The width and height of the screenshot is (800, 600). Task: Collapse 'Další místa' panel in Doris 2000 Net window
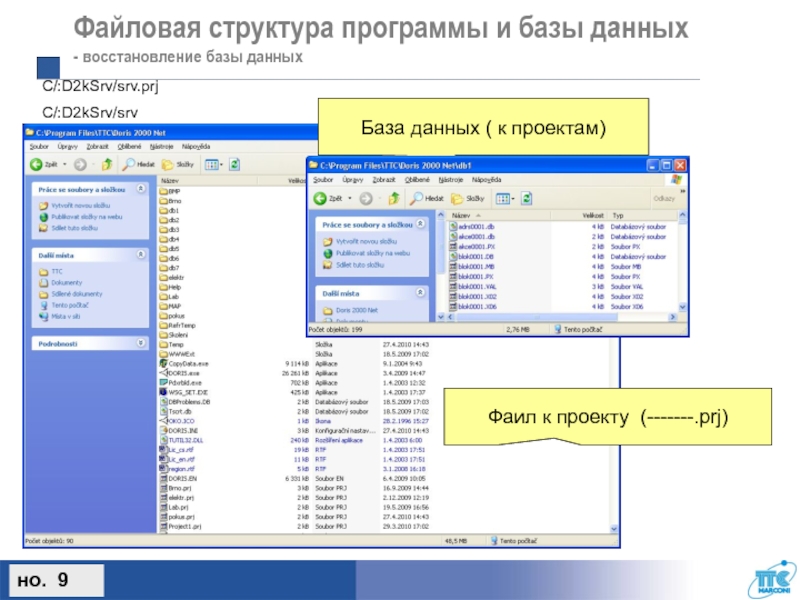tap(141, 255)
